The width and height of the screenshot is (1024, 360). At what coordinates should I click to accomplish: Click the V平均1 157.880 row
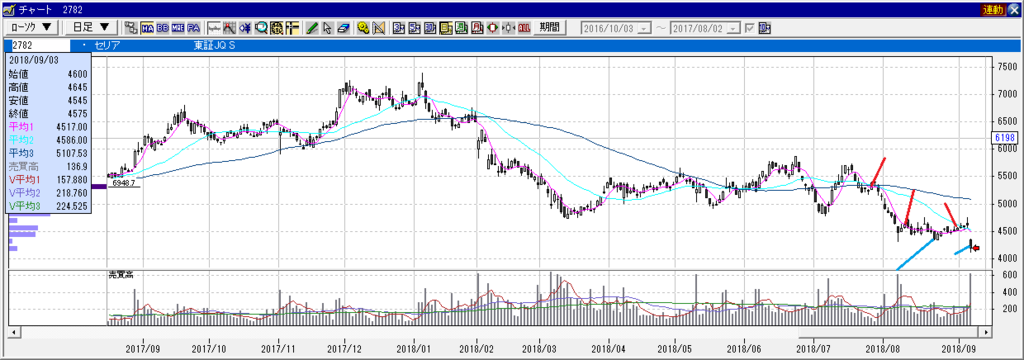(48, 180)
